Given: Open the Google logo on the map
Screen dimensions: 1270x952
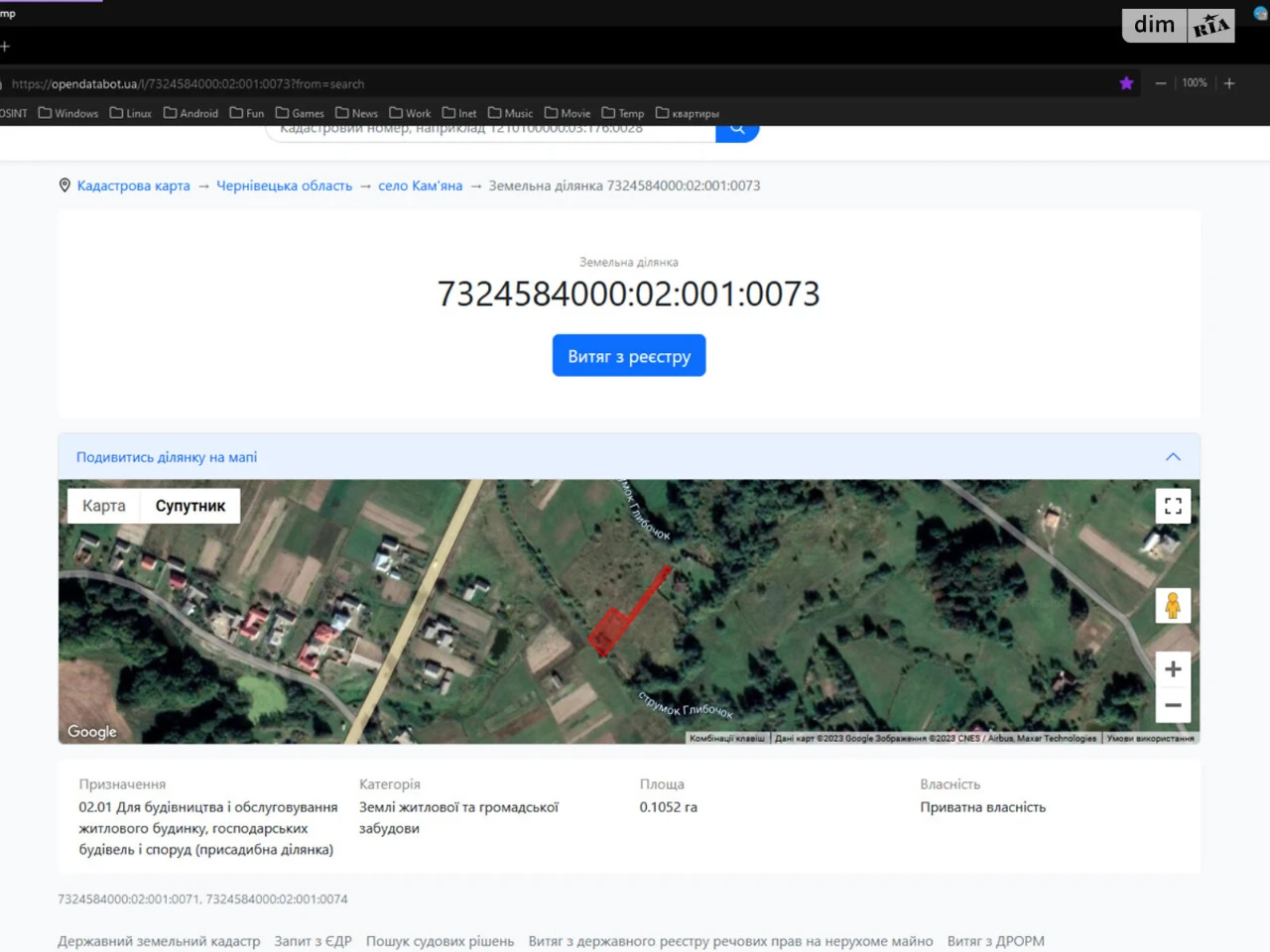Looking at the screenshot, I should coord(92,732).
